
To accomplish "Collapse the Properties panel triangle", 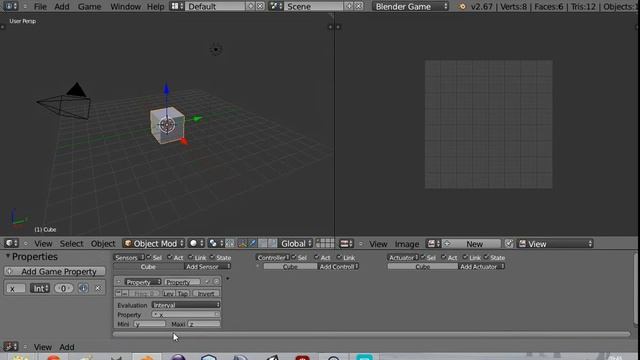I will pyautogui.click(x=7, y=256).
